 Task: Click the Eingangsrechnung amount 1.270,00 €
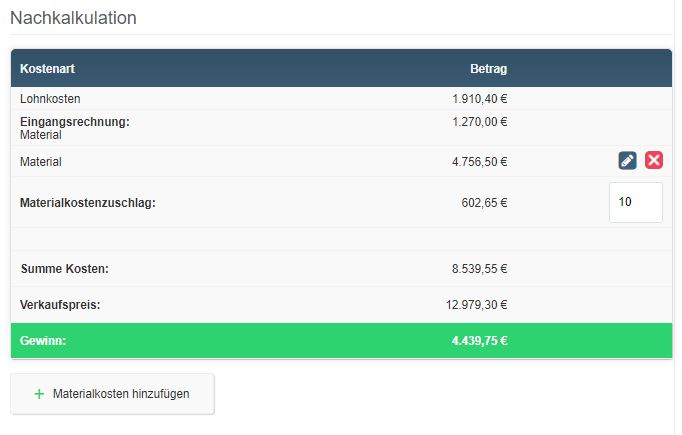[479, 122]
